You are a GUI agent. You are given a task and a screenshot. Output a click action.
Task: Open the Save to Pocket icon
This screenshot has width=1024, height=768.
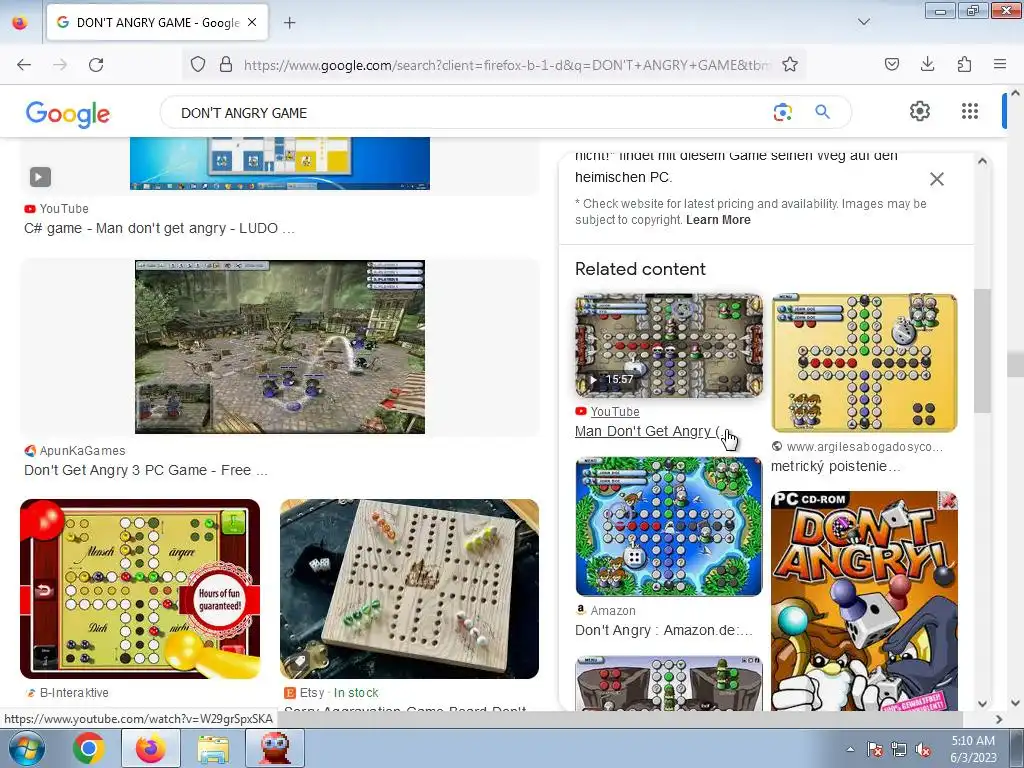tap(891, 64)
